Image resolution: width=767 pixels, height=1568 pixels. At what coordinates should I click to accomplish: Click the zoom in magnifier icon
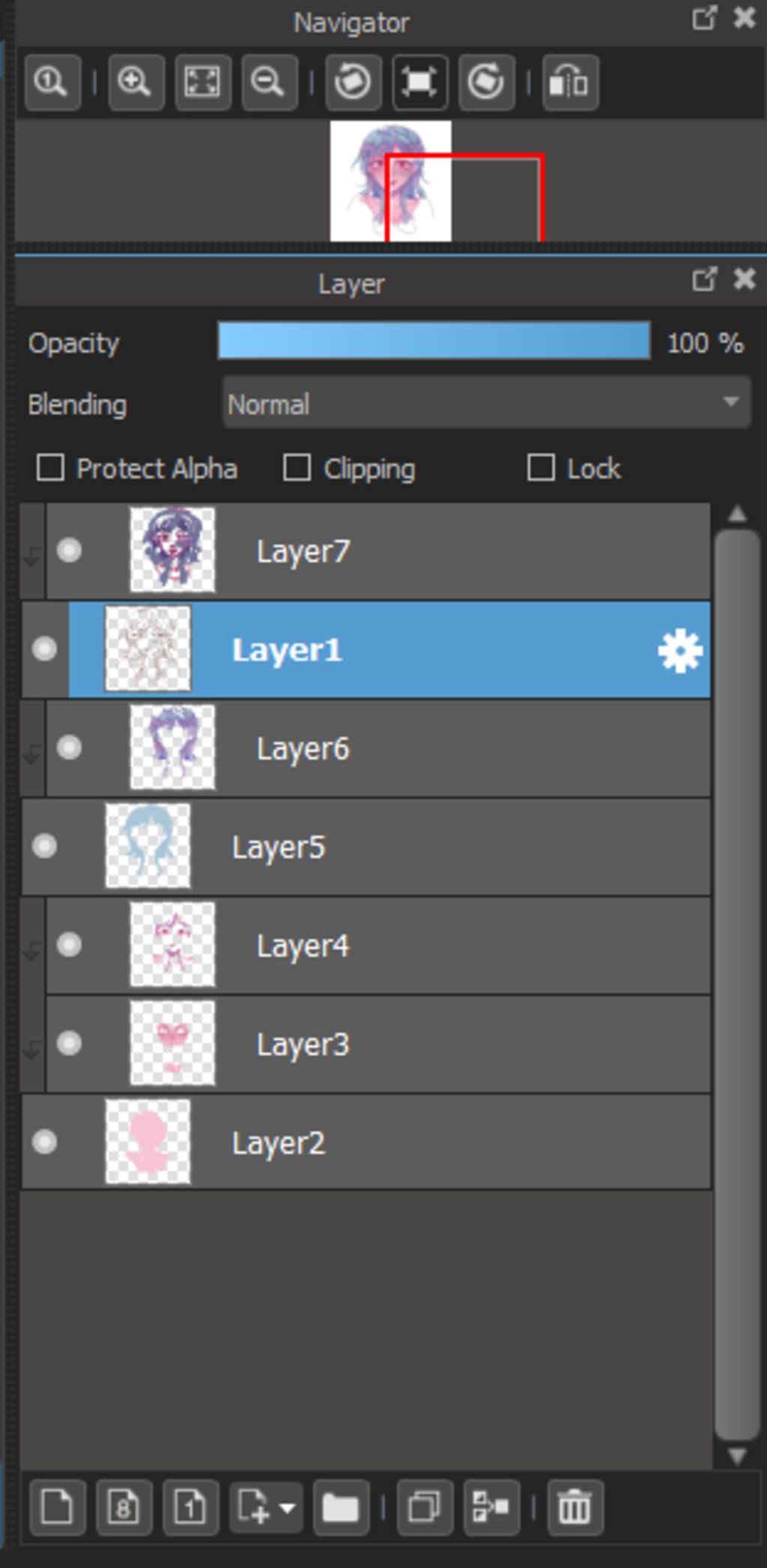pyautogui.click(x=136, y=82)
